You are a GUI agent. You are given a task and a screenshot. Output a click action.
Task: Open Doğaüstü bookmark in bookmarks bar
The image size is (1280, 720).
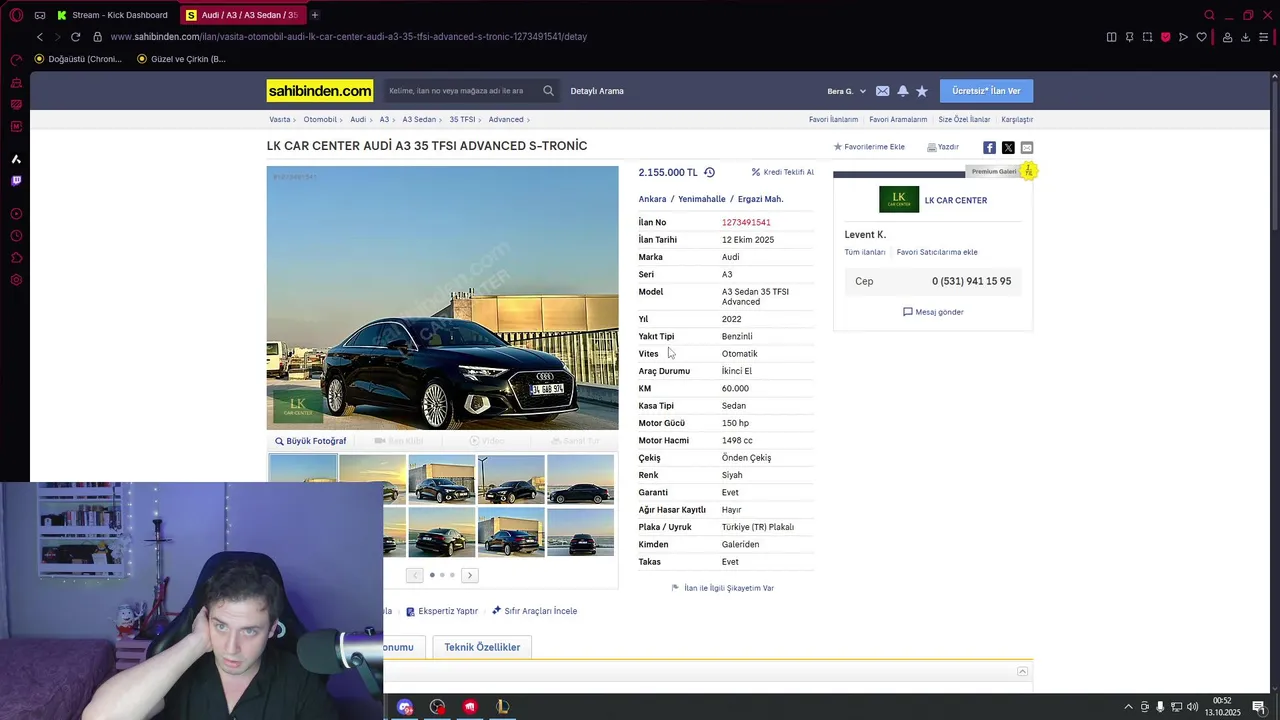78,59
